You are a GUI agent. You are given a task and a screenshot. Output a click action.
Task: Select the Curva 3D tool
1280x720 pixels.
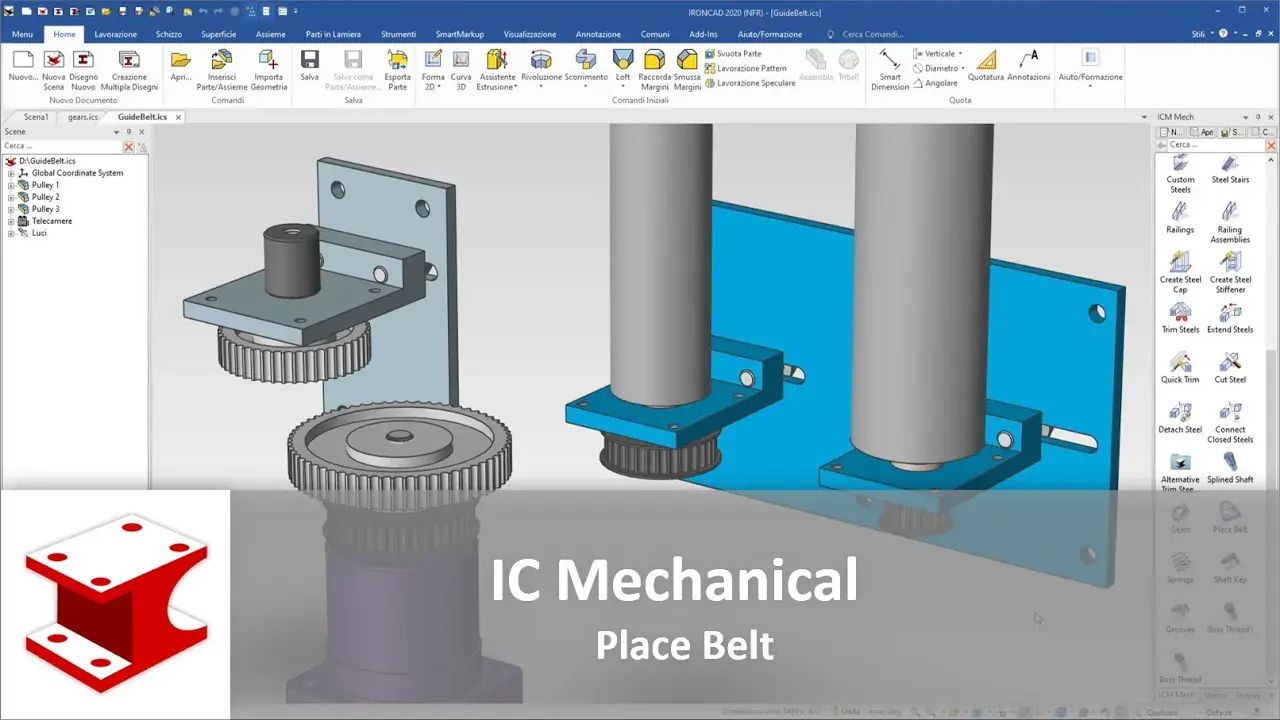point(461,70)
